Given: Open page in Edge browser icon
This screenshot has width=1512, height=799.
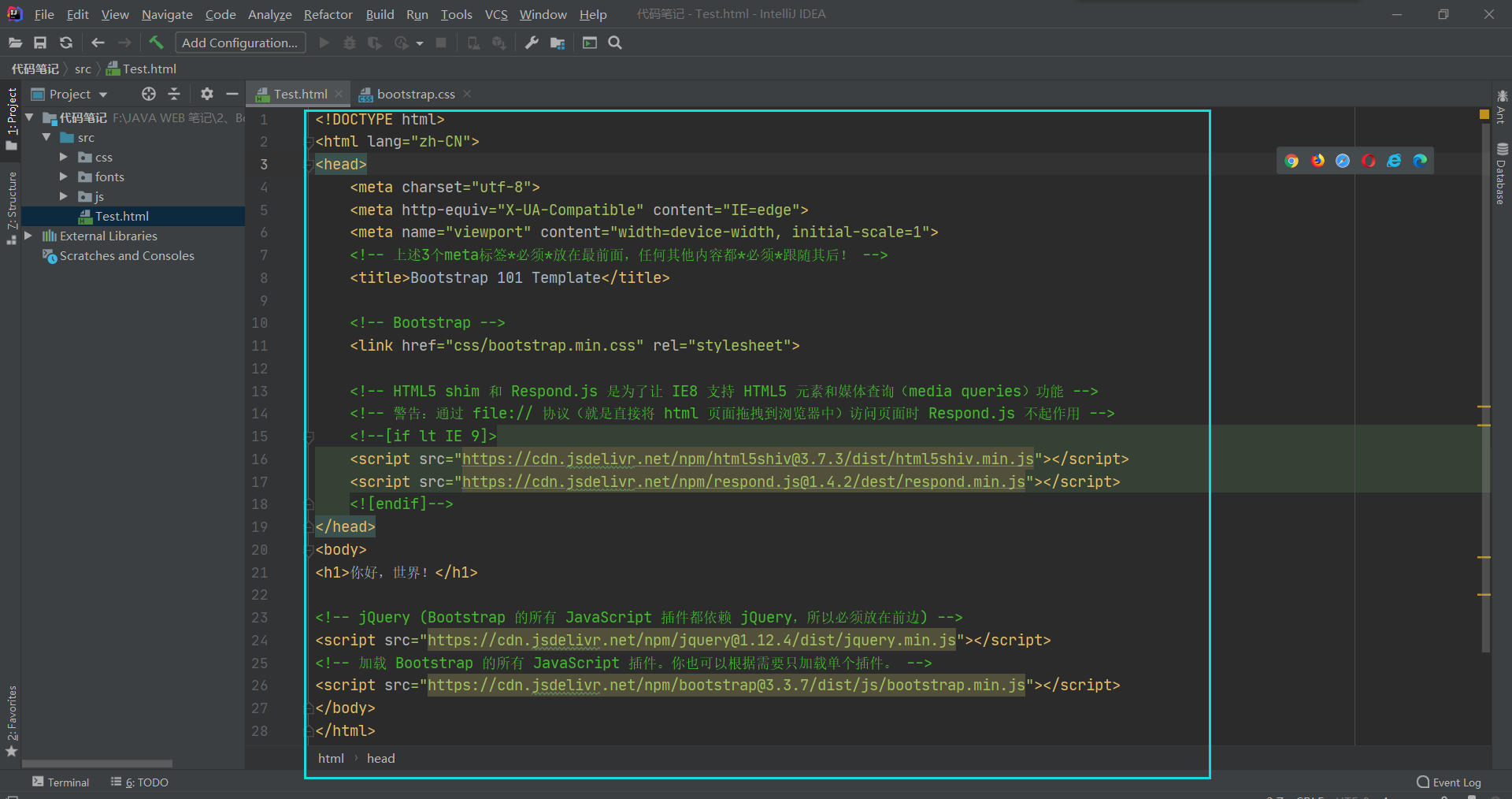Looking at the screenshot, I should (1420, 161).
